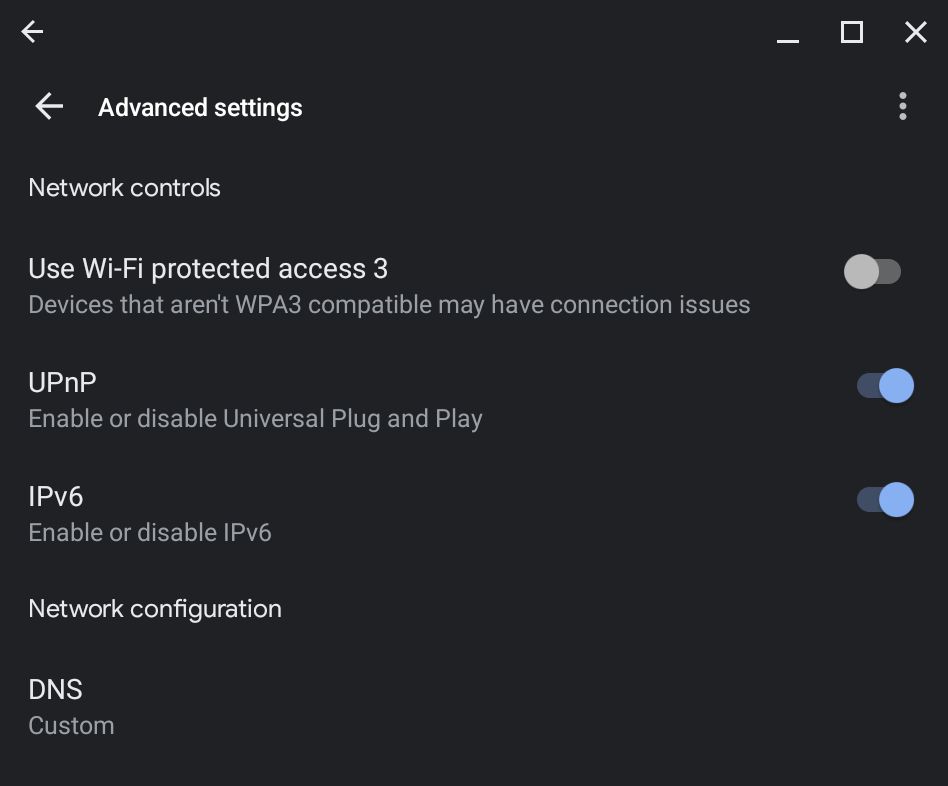Click the DNS 'Custom' value text
The image size is (948, 786).
pos(71,726)
